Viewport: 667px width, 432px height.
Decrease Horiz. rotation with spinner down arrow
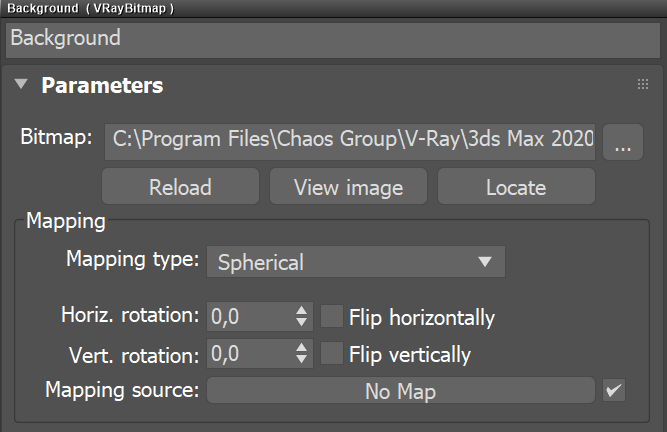(302, 322)
